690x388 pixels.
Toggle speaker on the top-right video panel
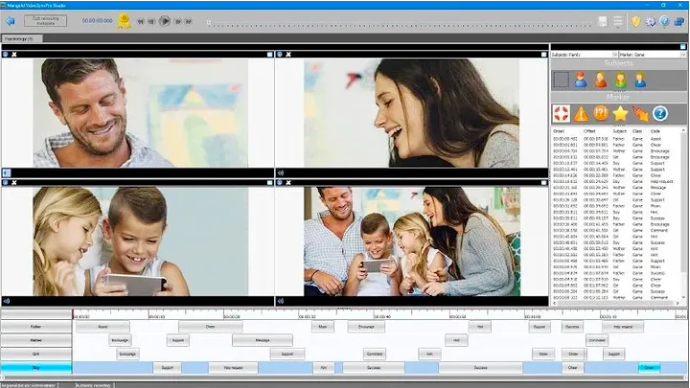(281, 173)
